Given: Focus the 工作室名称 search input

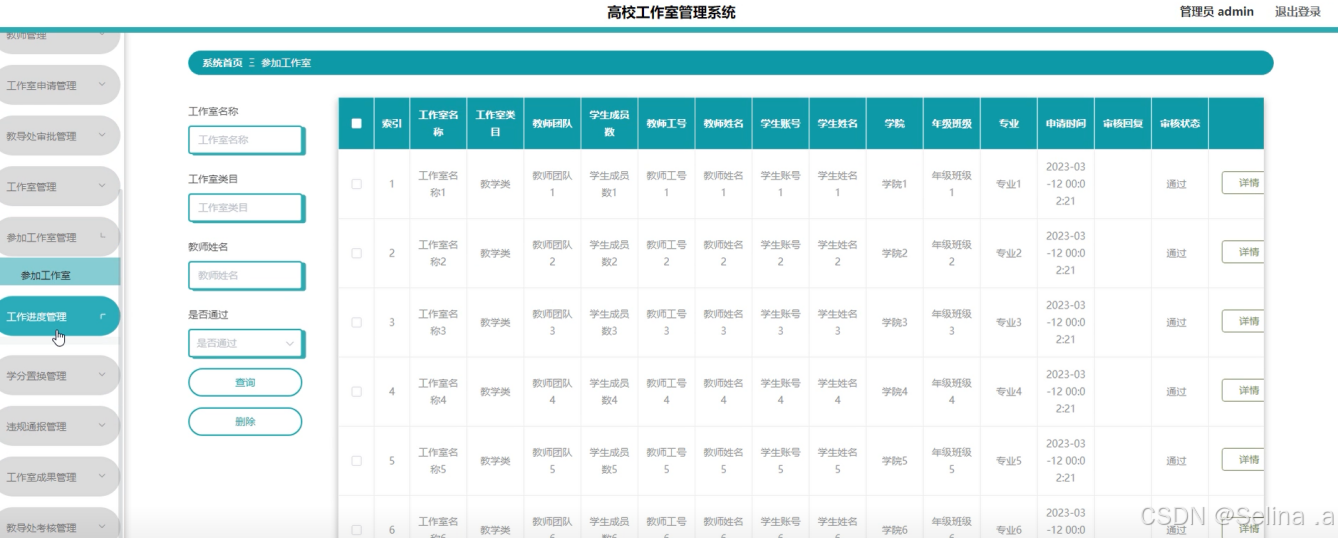Looking at the screenshot, I should pyautogui.click(x=246, y=140).
